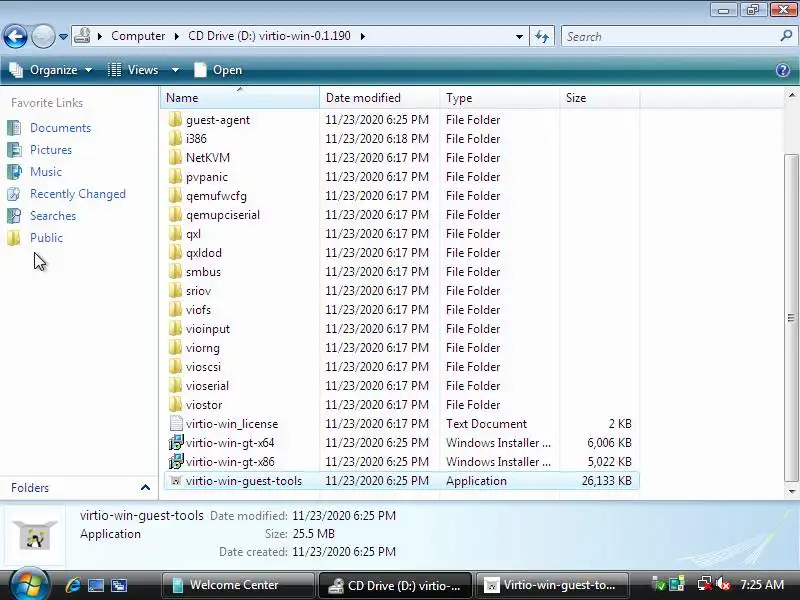The width and height of the screenshot is (800, 600).
Task: Click scrollbar down arrow in file list
Action: coord(791,491)
